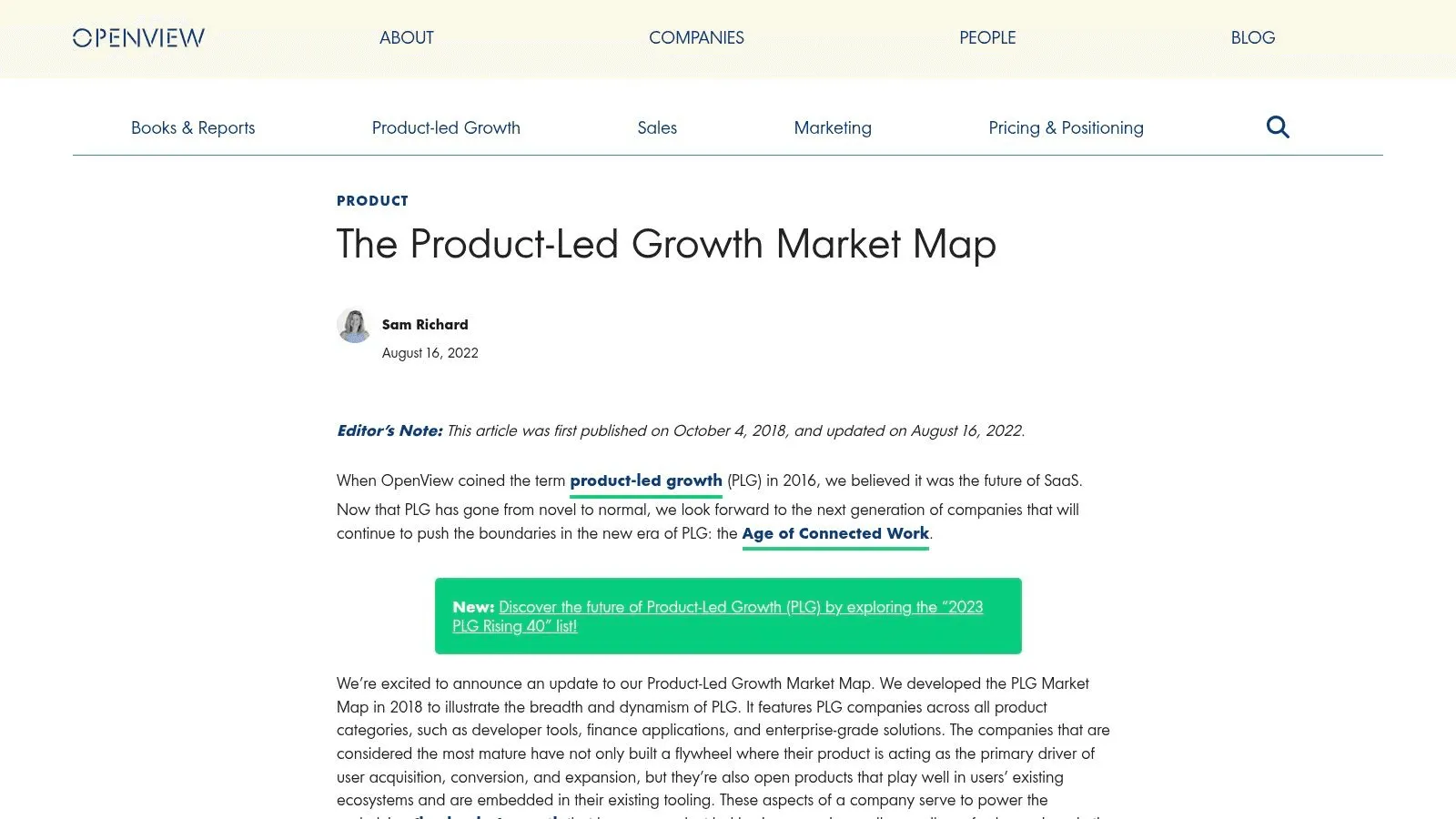The height and width of the screenshot is (819, 1456).
Task: Open the Age of Connected Work link
Action: point(835,533)
